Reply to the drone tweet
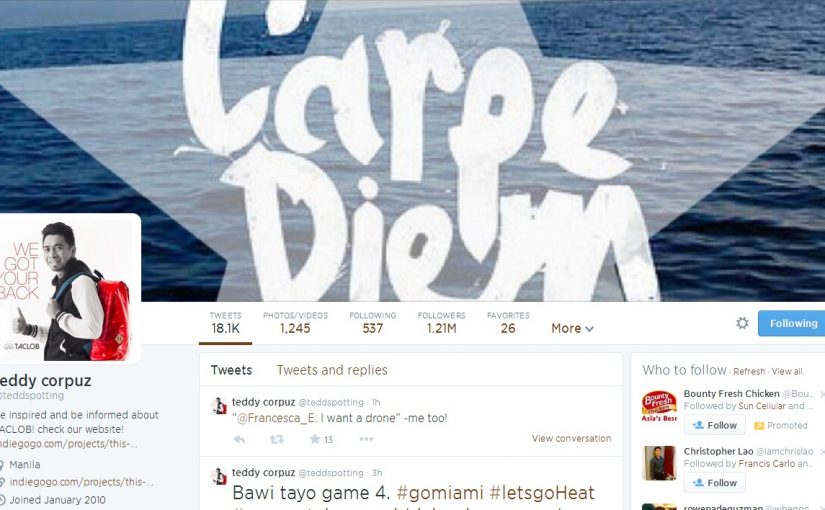825x510 pixels. coord(239,439)
